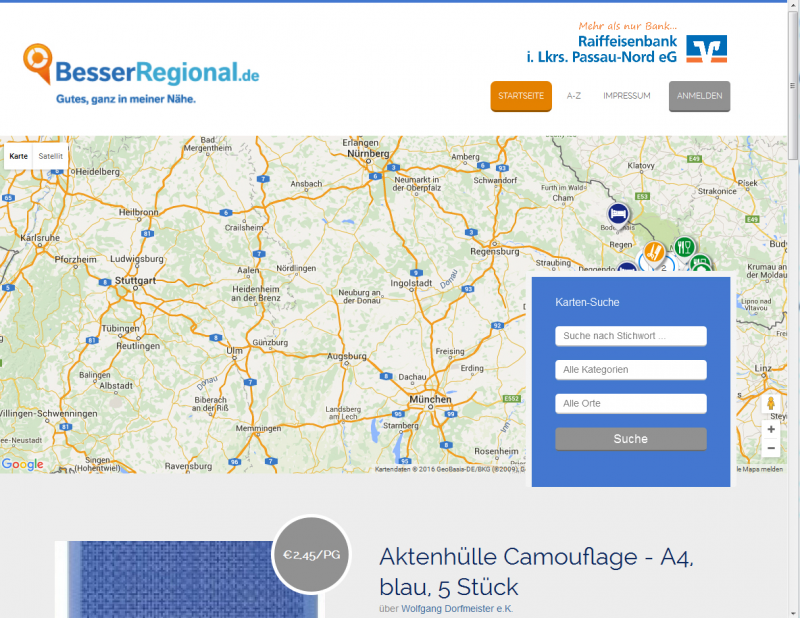Click the BesserRegional.de logo
The height and width of the screenshot is (618, 800).
click(x=141, y=73)
